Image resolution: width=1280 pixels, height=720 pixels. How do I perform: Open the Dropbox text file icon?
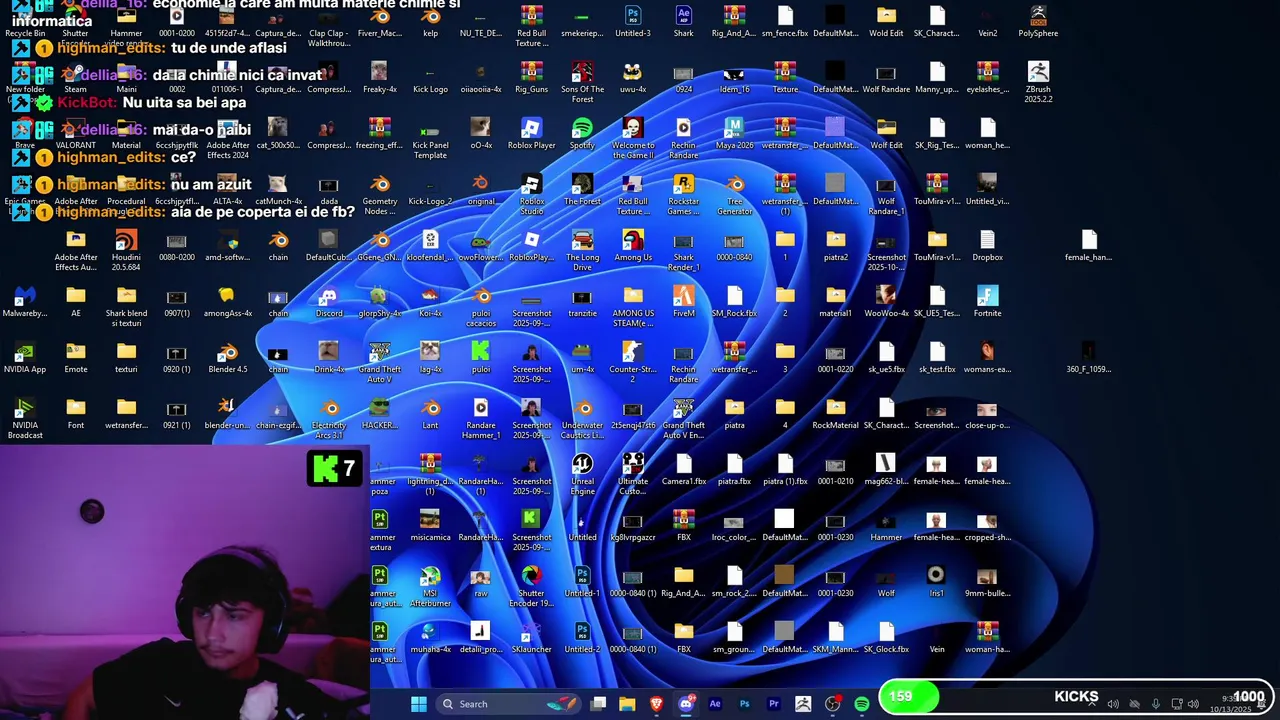(987, 246)
